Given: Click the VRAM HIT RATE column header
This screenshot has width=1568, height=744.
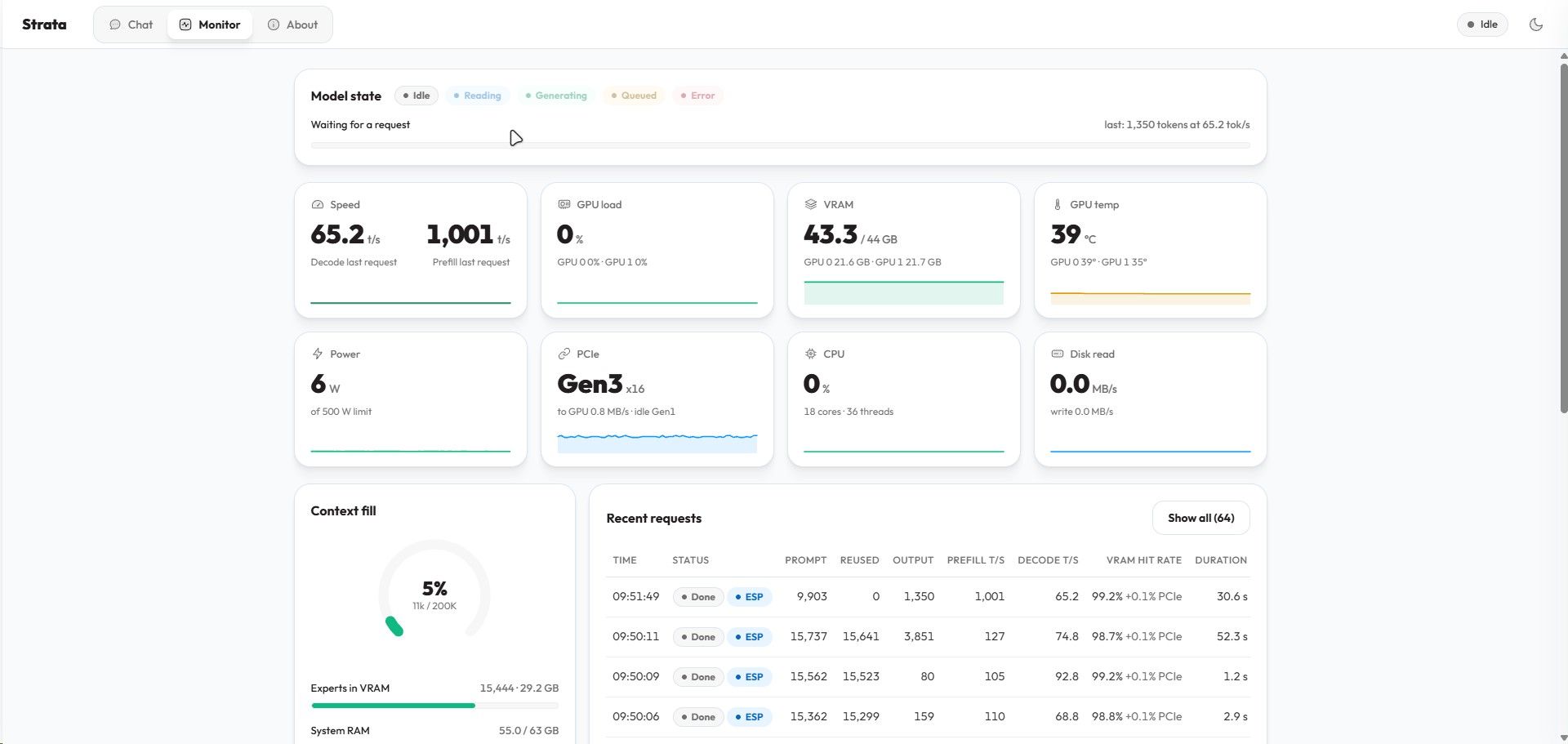Looking at the screenshot, I should [1143, 560].
